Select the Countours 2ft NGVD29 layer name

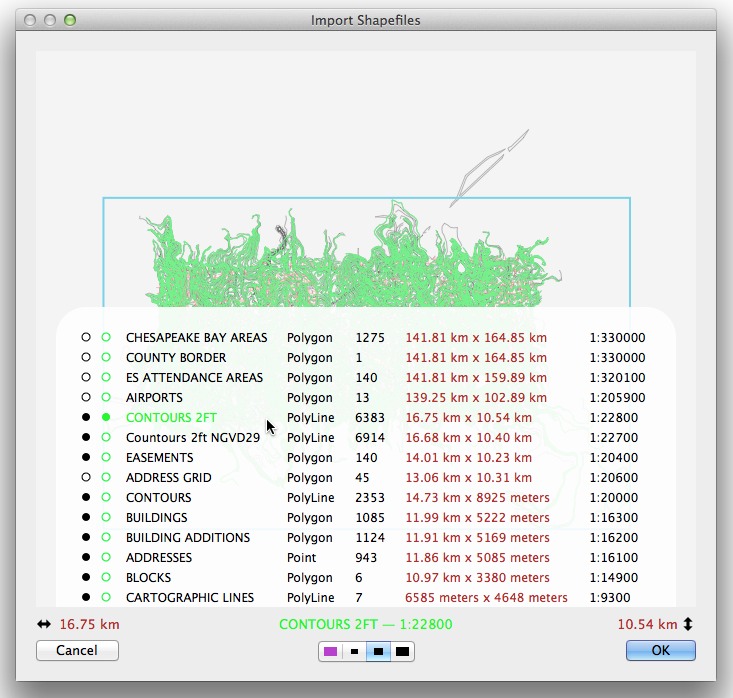coord(193,438)
